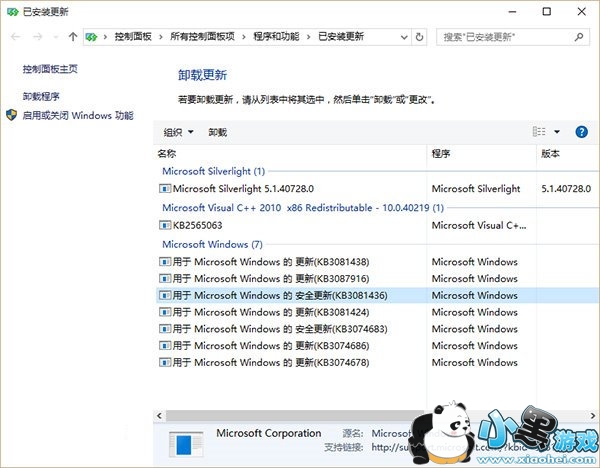Image resolution: width=600 pixels, height=468 pixels.
Task: Open the 组织 dropdown menu
Action: (x=178, y=132)
